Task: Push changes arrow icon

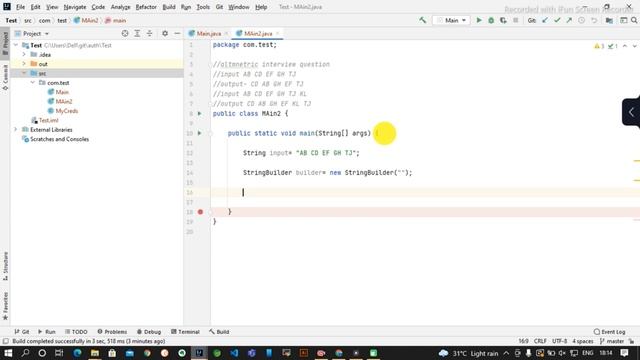Action: pos(569,20)
